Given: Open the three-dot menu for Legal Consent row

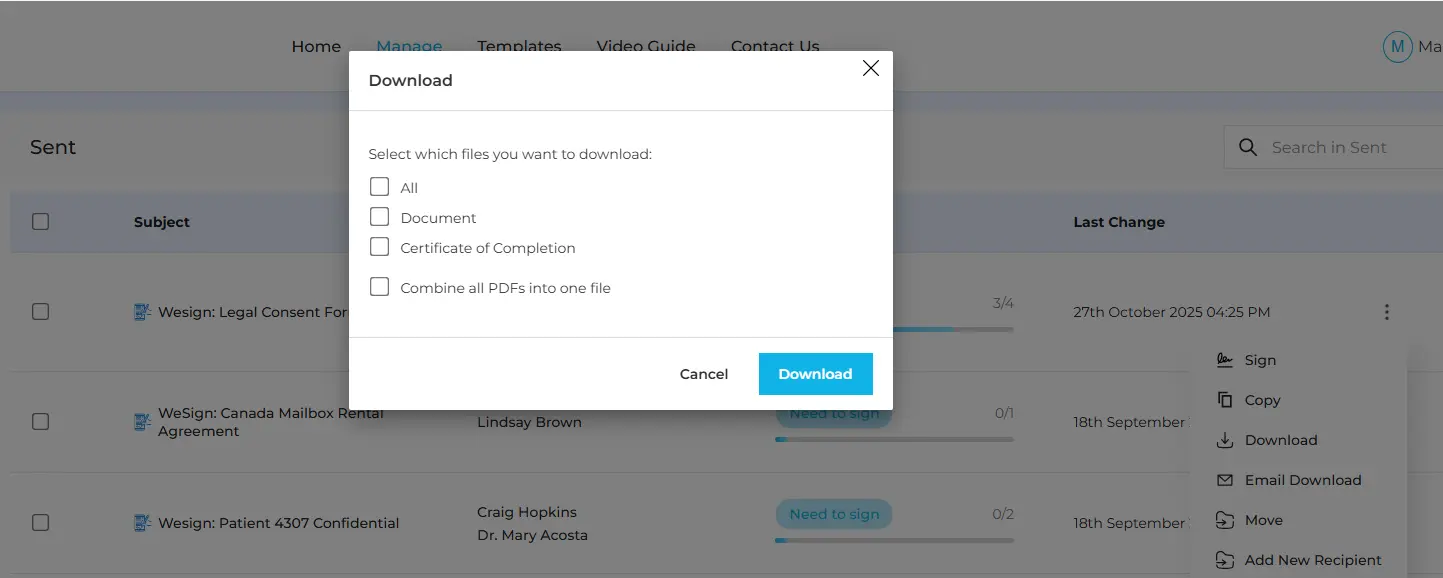Looking at the screenshot, I should (x=1386, y=312).
